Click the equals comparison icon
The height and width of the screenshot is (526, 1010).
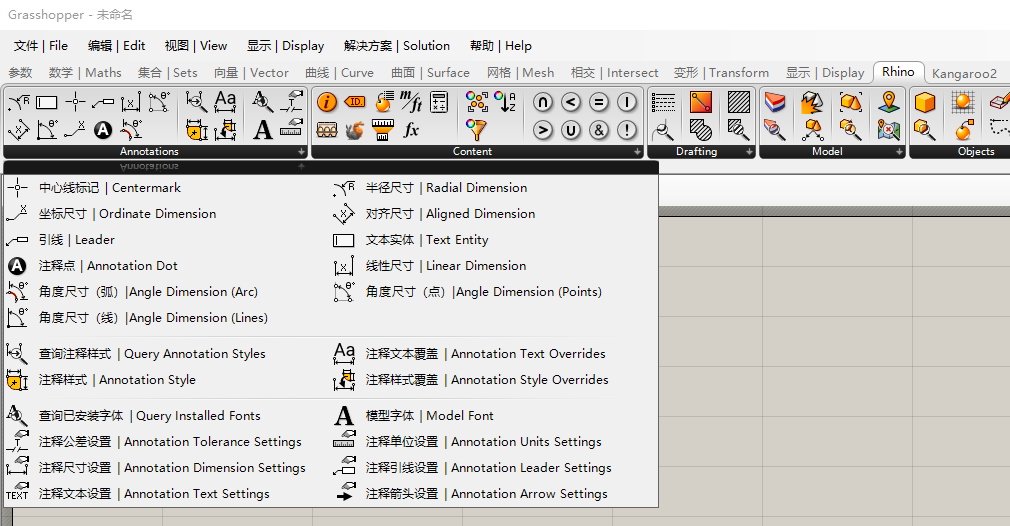point(599,102)
